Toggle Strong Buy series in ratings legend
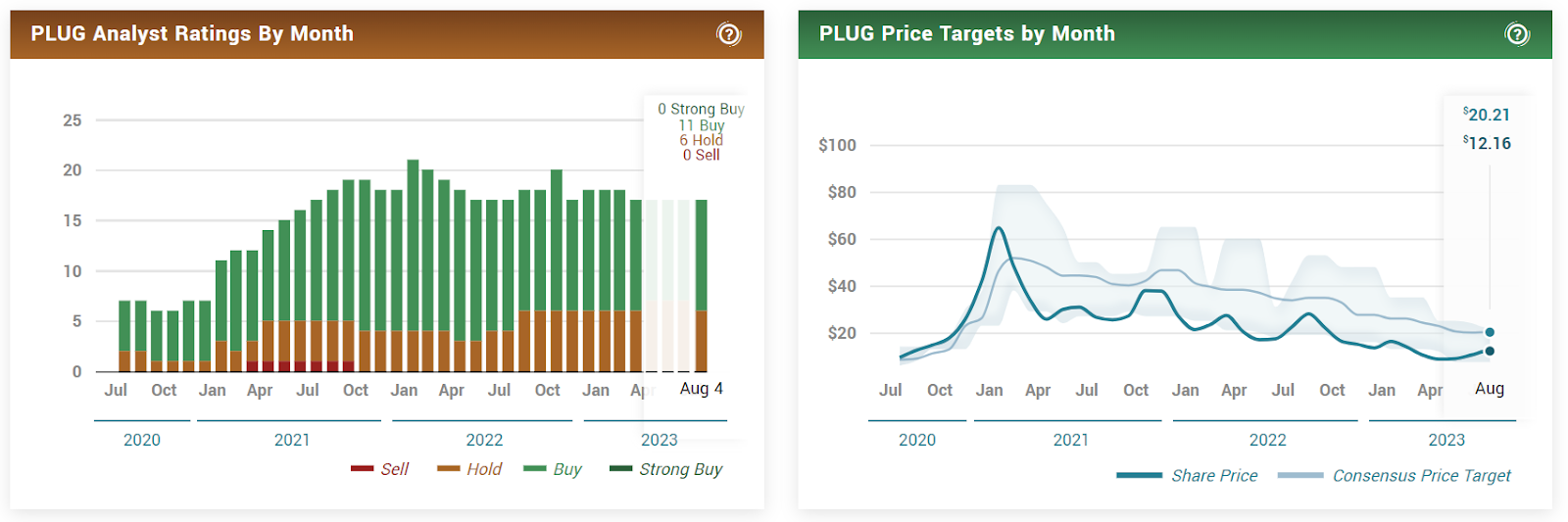Screen dimensions: 1568x522 point(666,469)
